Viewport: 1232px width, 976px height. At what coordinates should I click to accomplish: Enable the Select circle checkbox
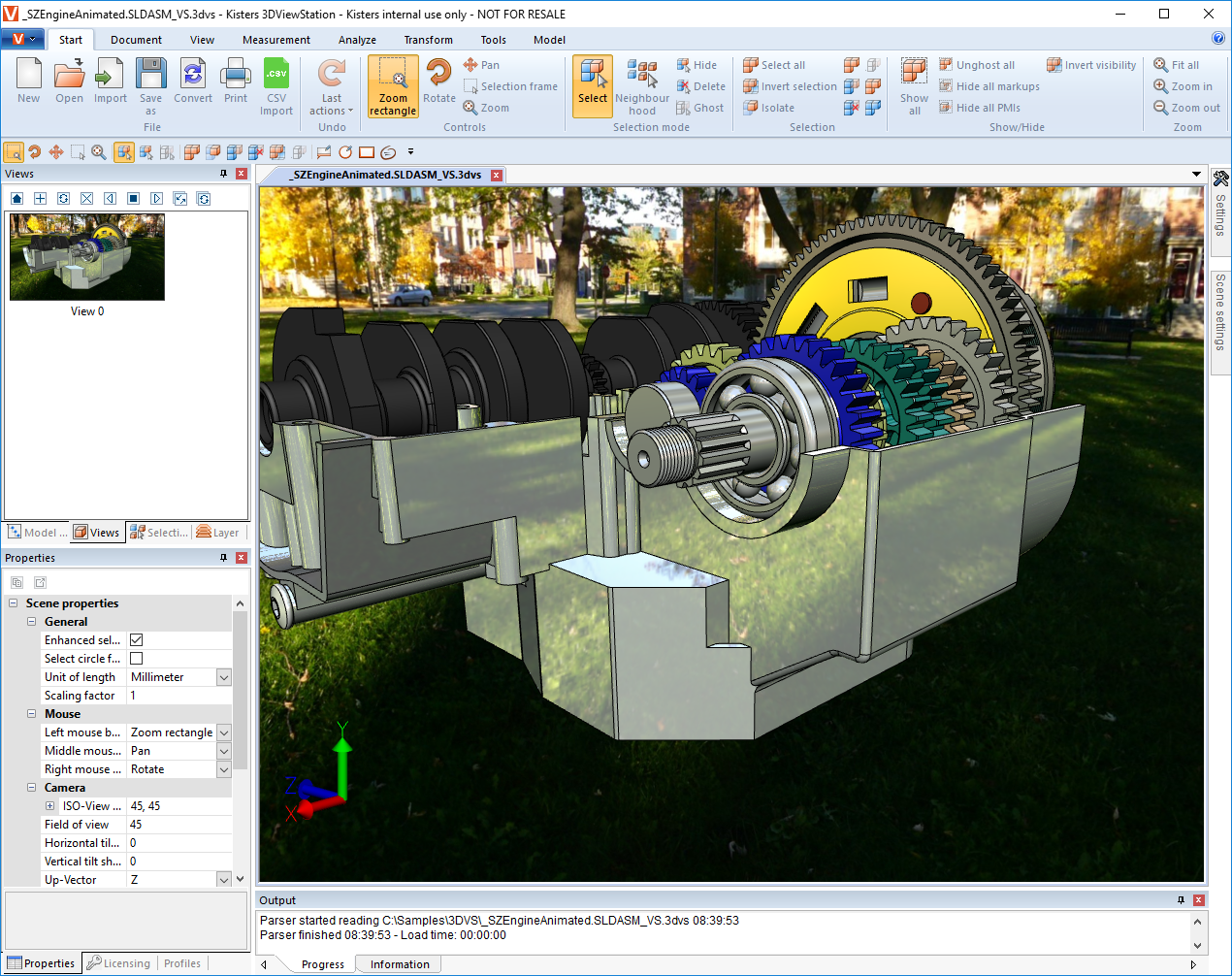click(137, 659)
